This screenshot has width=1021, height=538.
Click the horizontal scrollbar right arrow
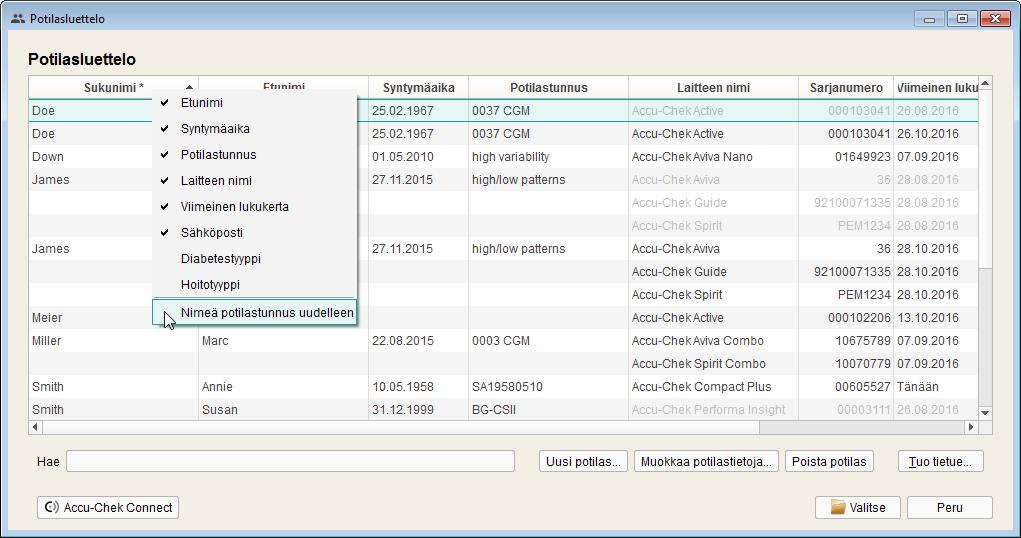(971, 427)
